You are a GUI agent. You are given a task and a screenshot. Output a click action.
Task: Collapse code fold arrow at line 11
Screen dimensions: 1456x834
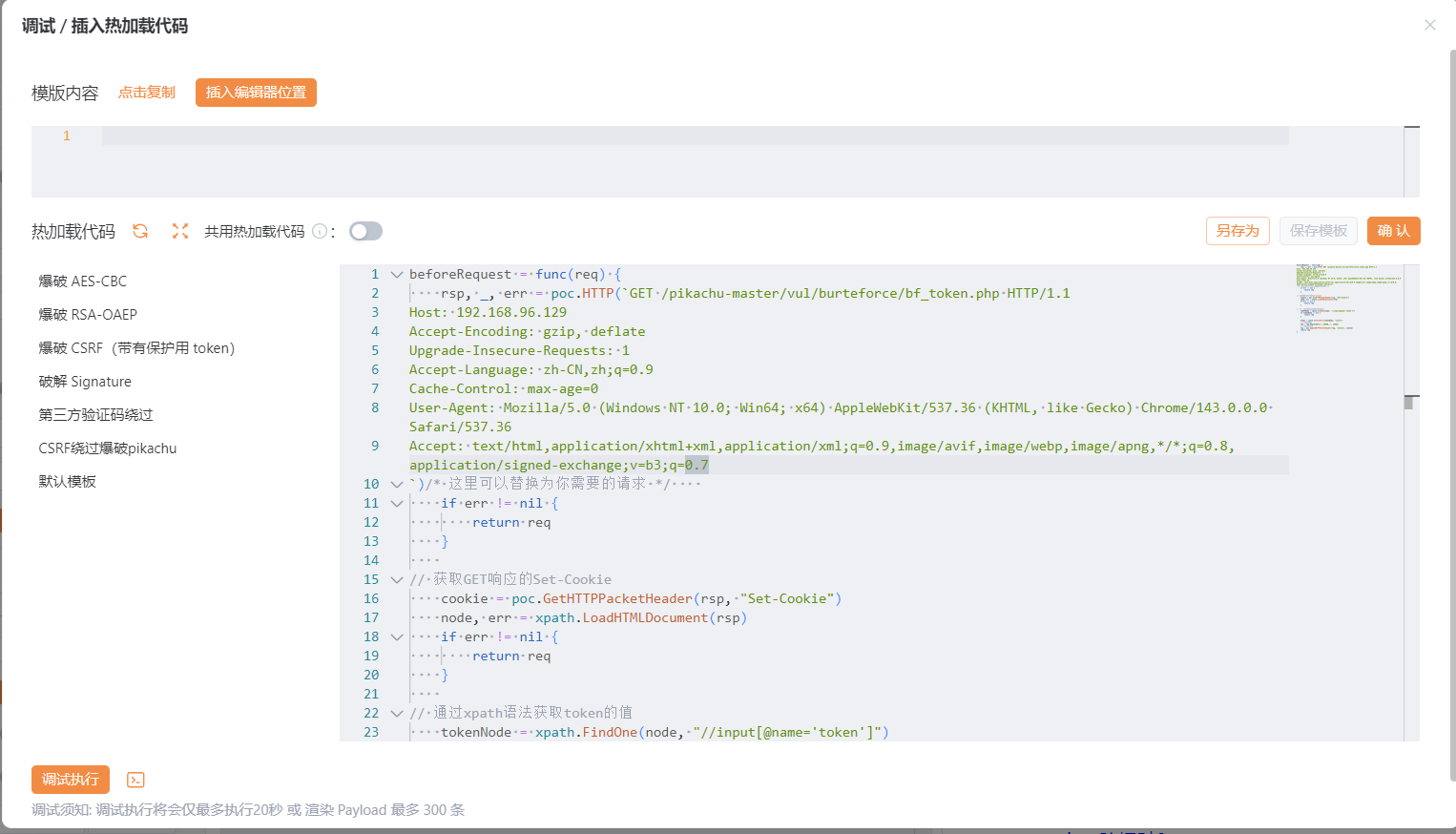(397, 503)
